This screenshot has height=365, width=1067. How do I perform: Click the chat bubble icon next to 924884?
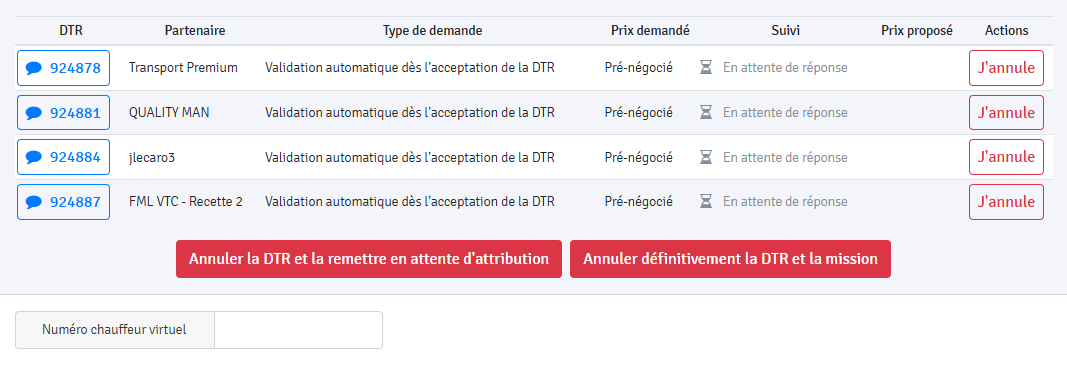tap(34, 157)
